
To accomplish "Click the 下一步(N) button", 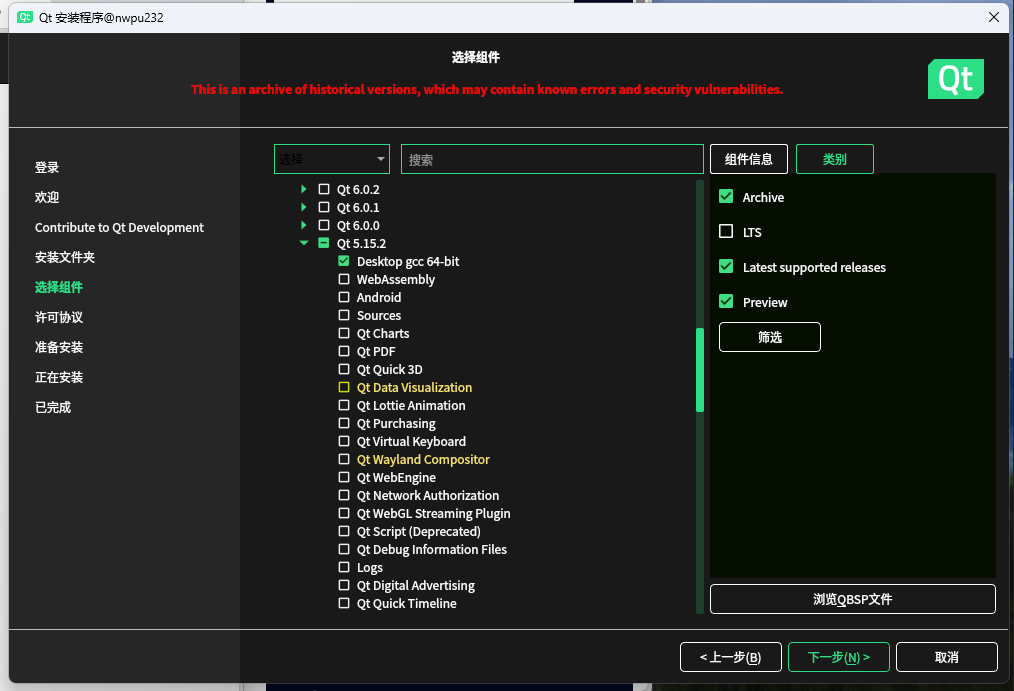I will coord(838,657).
